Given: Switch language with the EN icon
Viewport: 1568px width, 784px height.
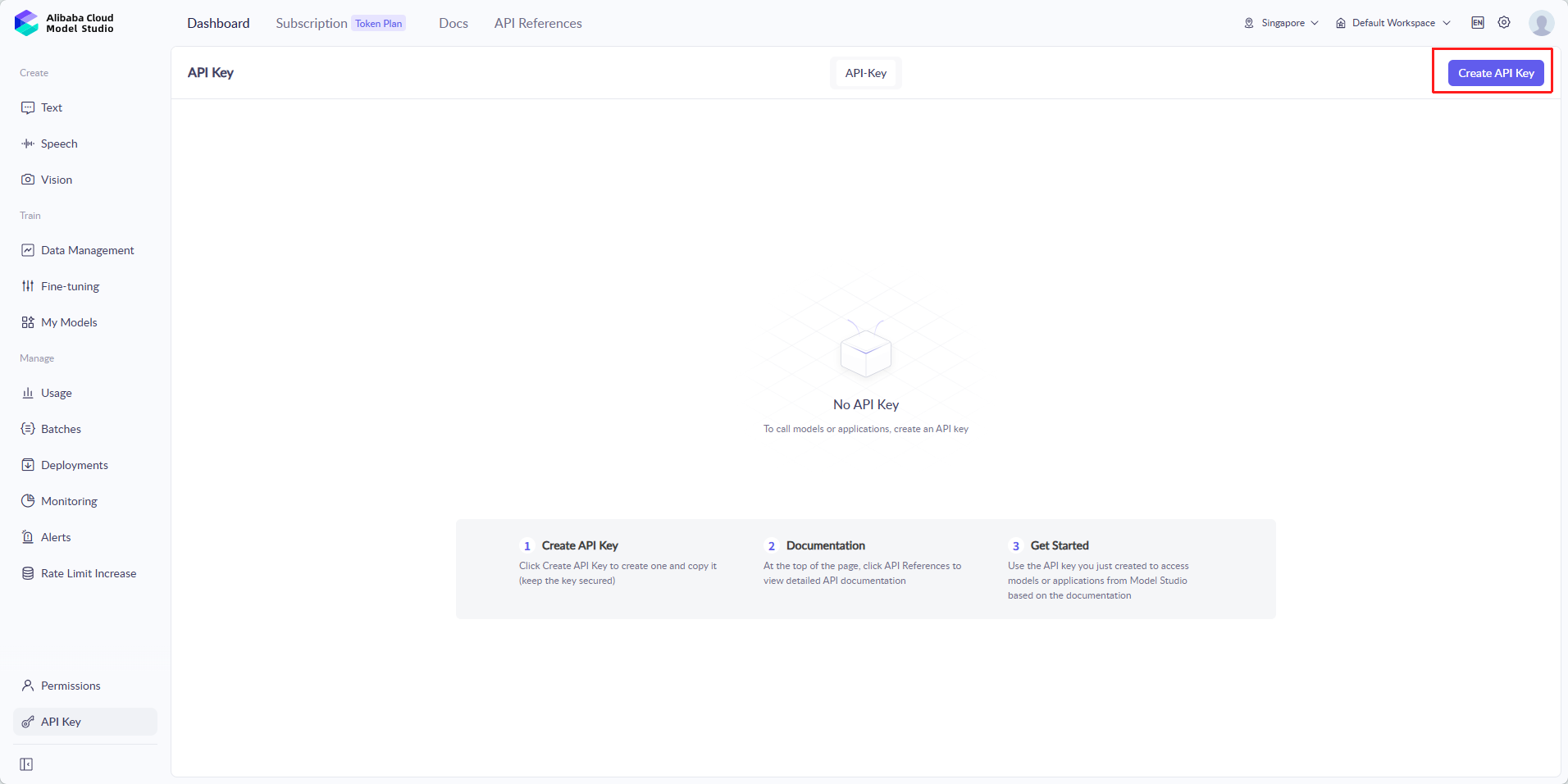Looking at the screenshot, I should [x=1478, y=23].
